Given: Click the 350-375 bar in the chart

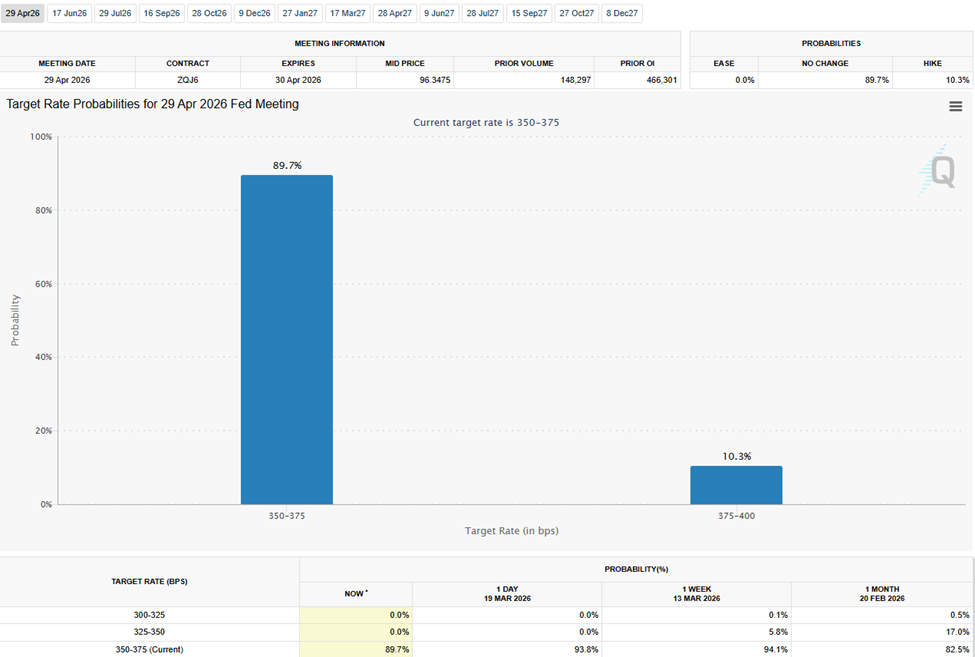Looking at the screenshot, I should pyautogui.click(x=287, y=339).
